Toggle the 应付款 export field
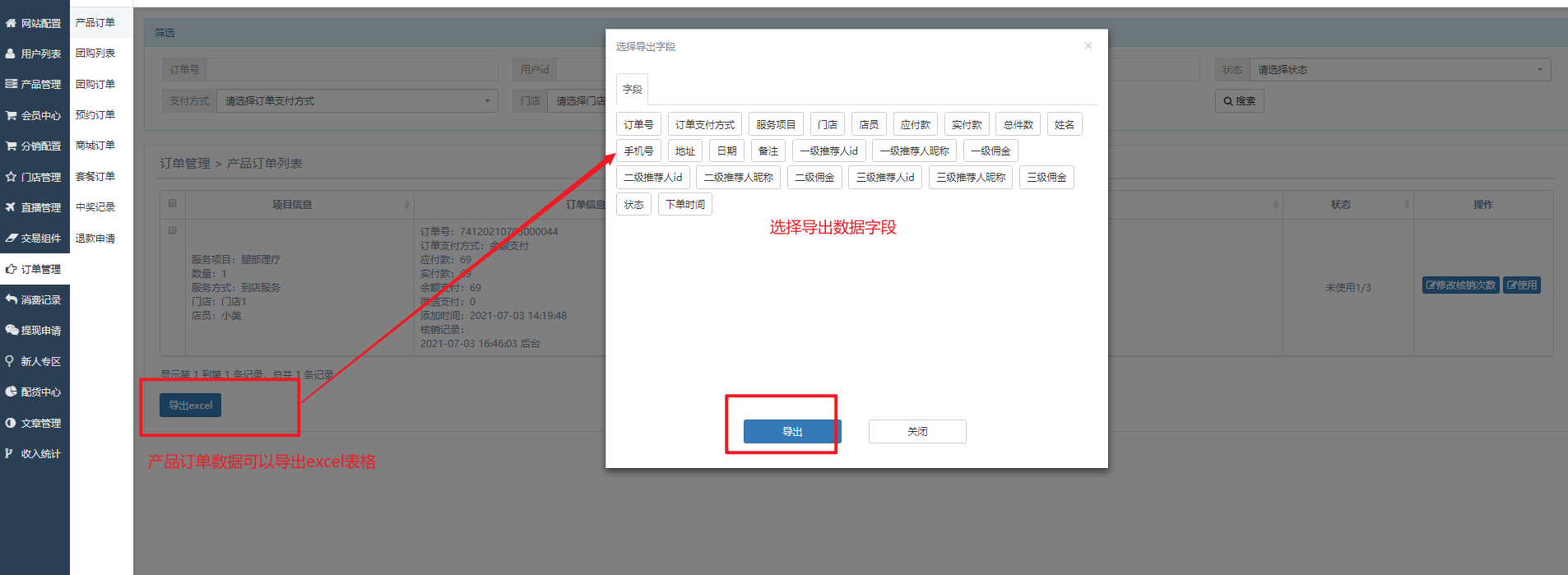 [x=915, y=124]
